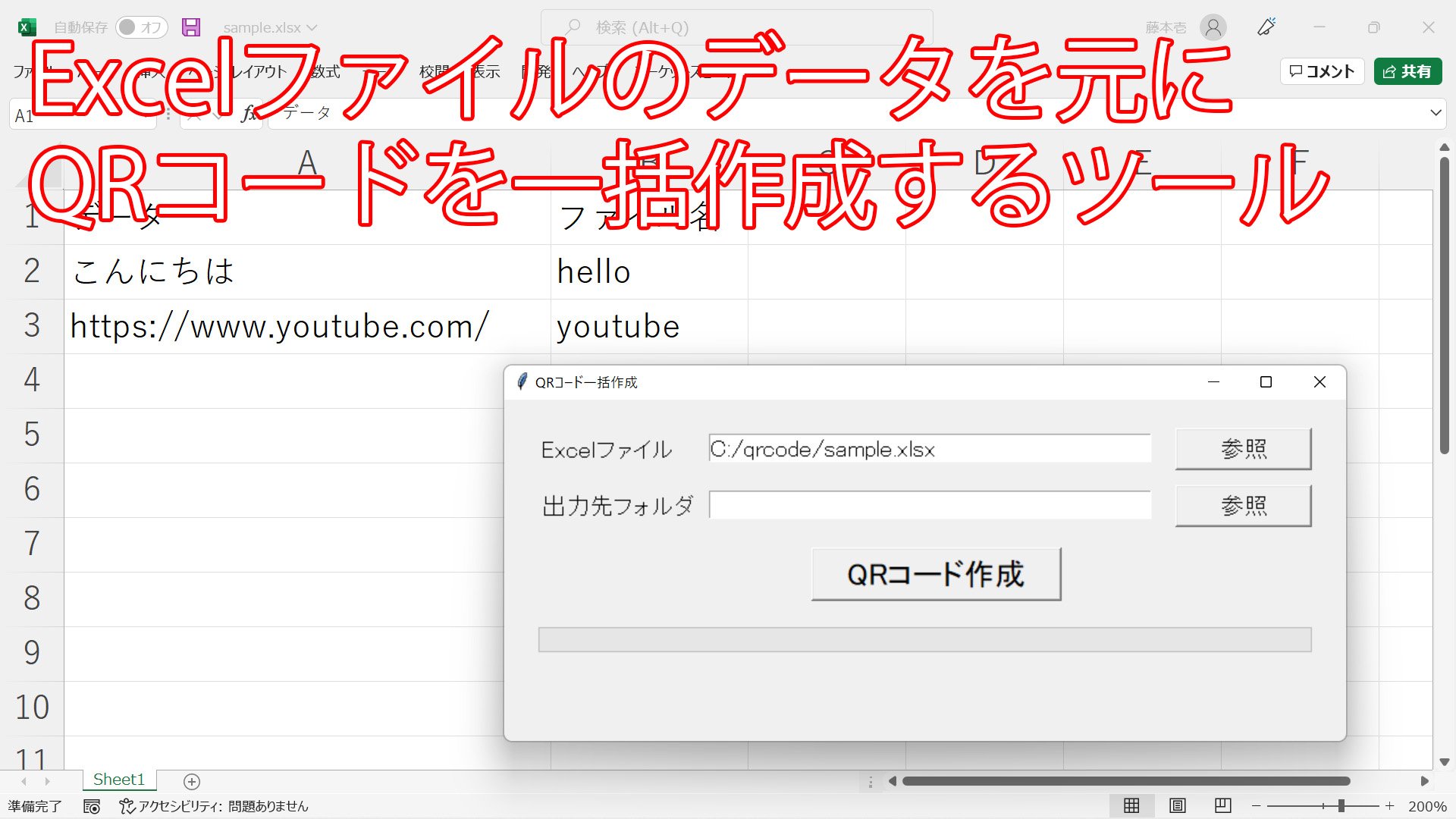Maximize the QRコード一括作成 dialog
The width and height of the screenshot is (1456, 819).
pos(1266,382)
